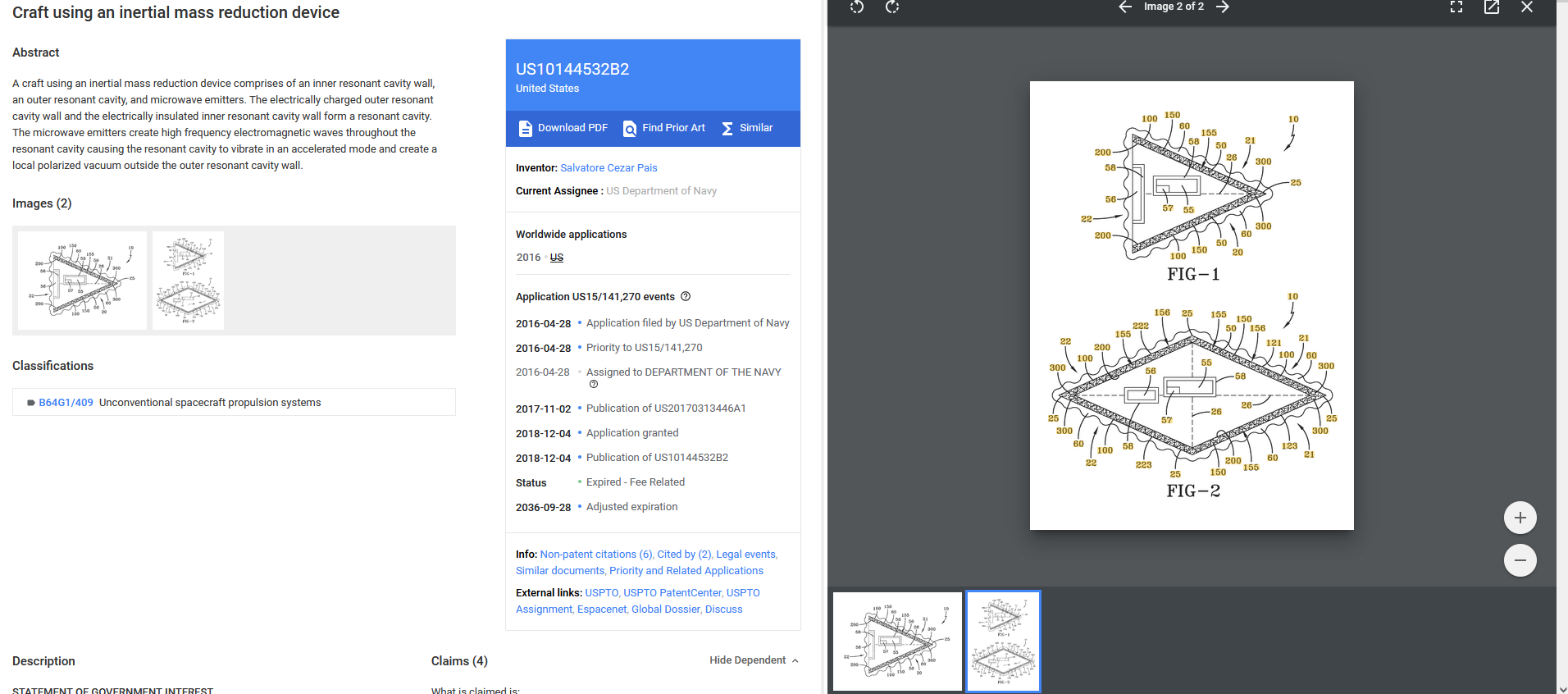Click Application filed by US Navy event

[x=687, y=323]
